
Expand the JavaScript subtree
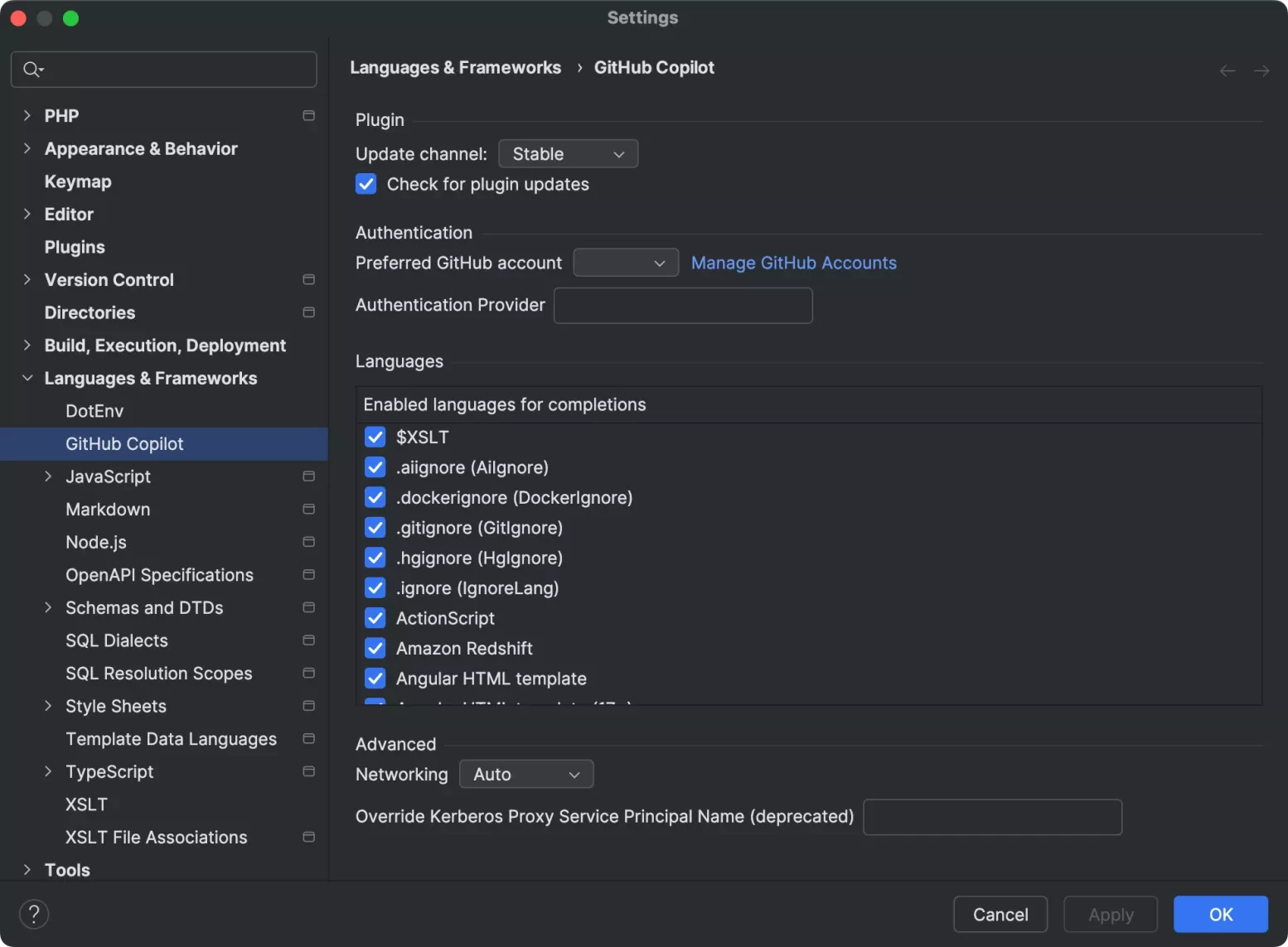48,476
